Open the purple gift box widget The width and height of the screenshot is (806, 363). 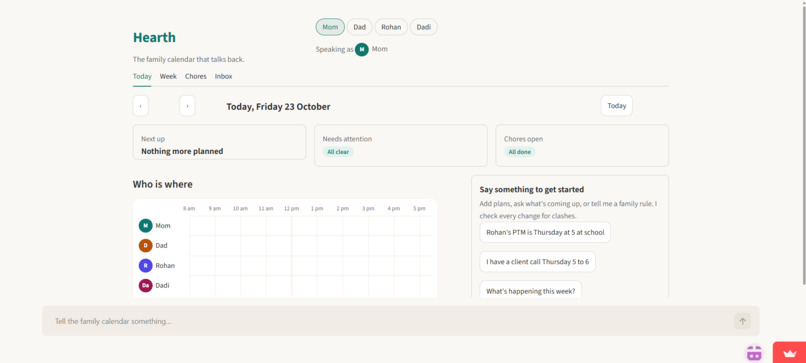(x=754, y=353)
